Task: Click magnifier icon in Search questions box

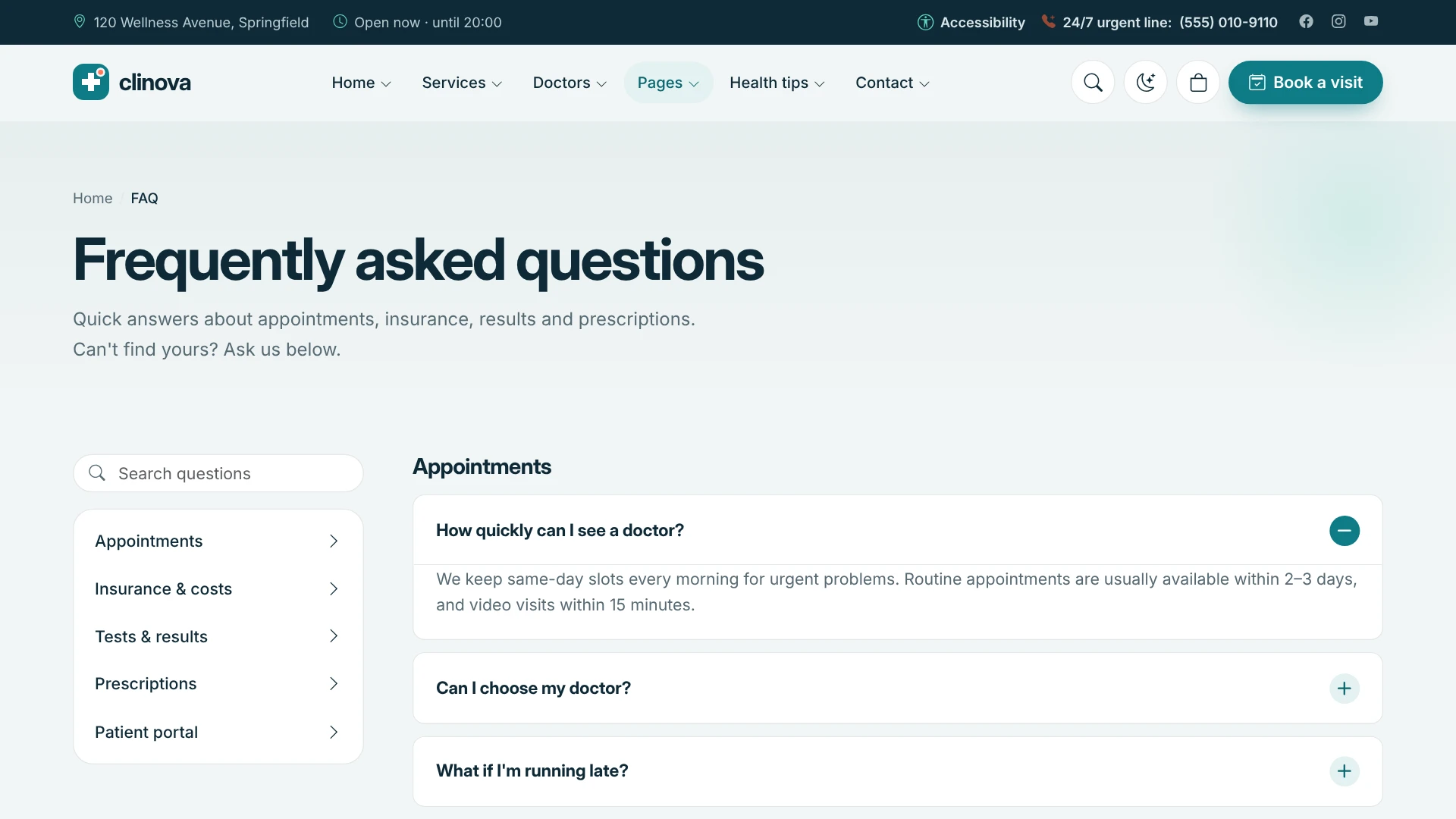Action: tap(97, 473)
